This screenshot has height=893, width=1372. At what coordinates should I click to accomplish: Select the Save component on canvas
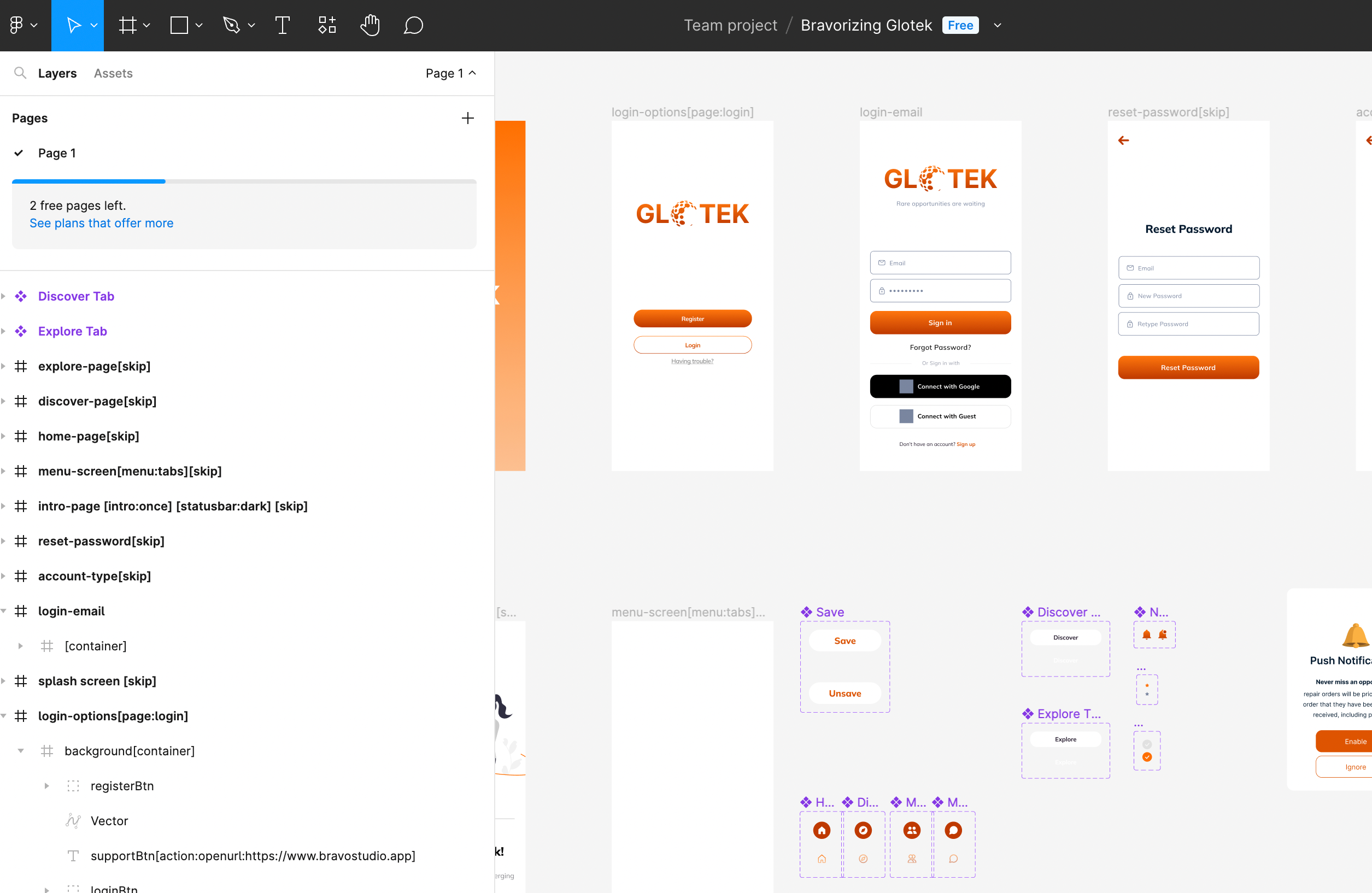[845, 666]
